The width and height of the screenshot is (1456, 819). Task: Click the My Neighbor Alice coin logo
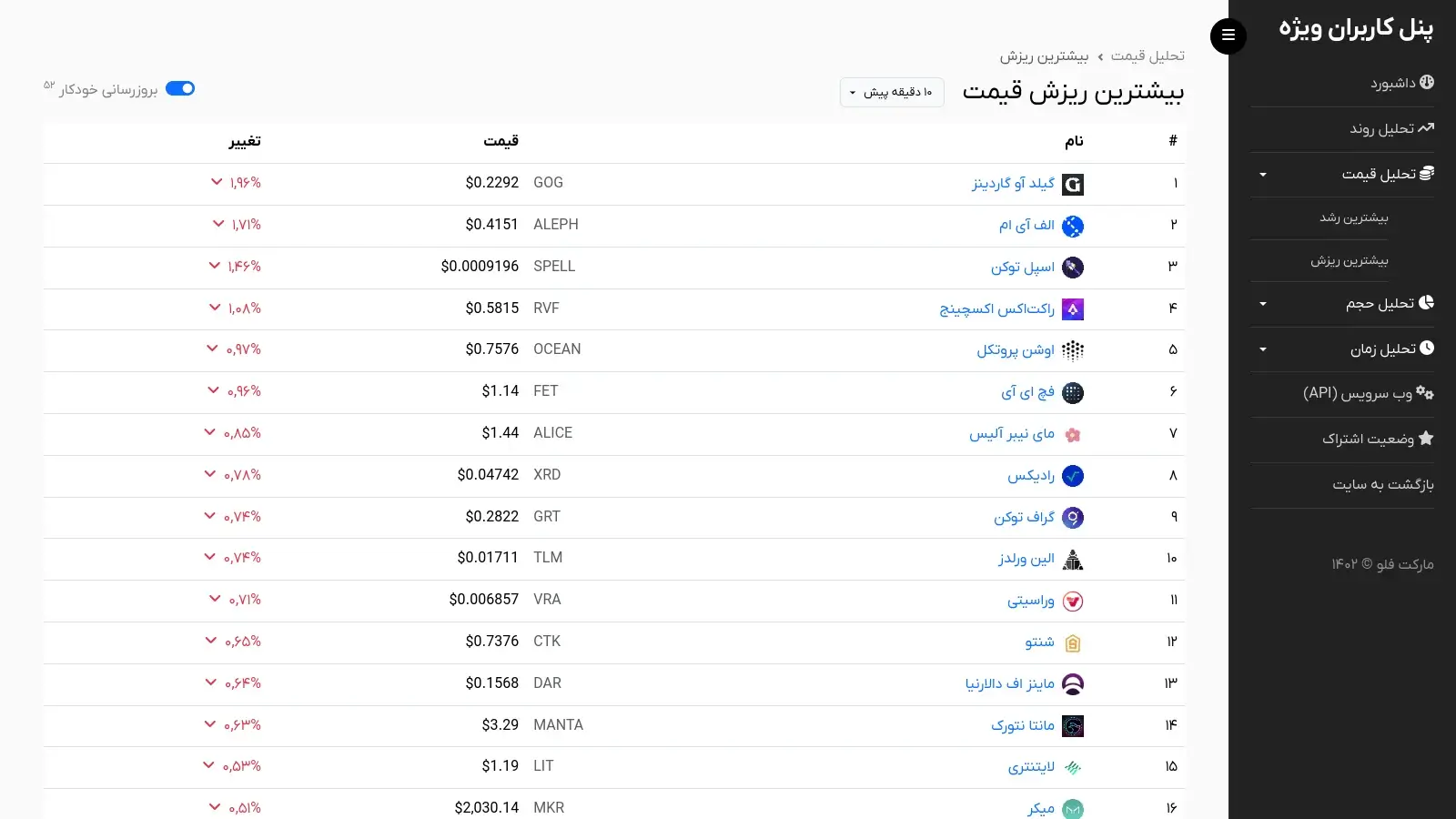1073,434
